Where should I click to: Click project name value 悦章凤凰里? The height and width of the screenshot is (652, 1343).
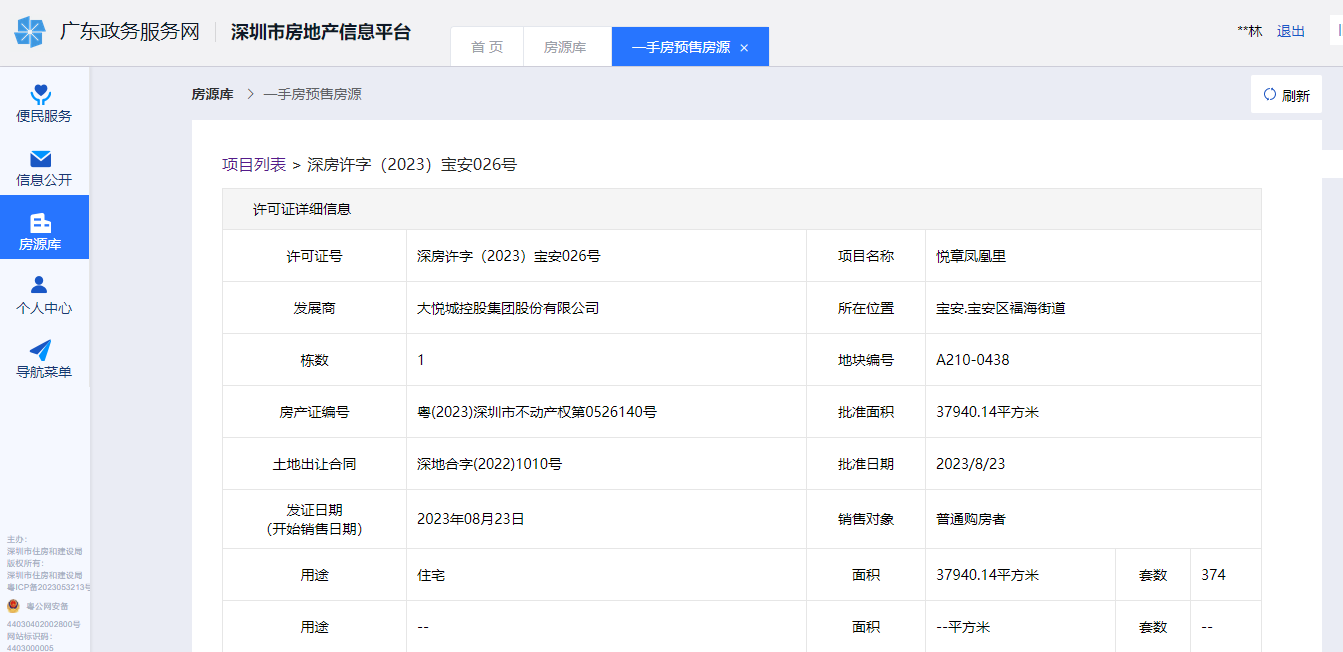click(971, 256)
